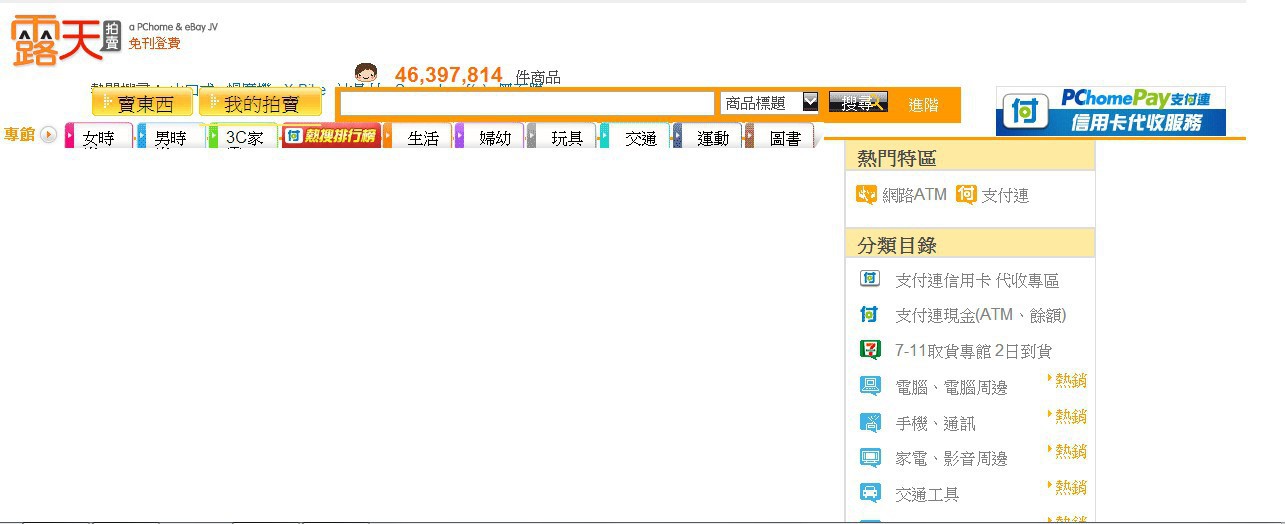The width and height of the screenshot is (1285, 524).
Task: Click the 7-11 store icon
Action: (870, 349)
